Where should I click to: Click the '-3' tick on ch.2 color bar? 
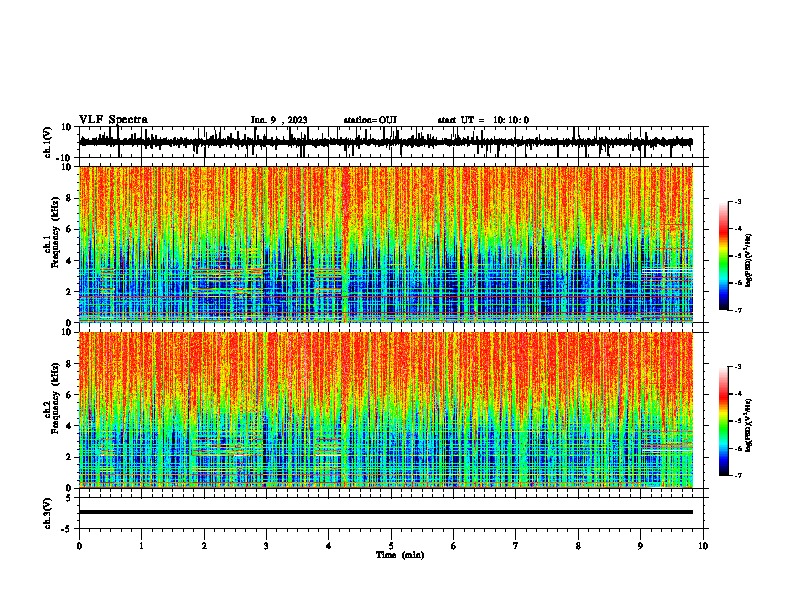(737, 367)
